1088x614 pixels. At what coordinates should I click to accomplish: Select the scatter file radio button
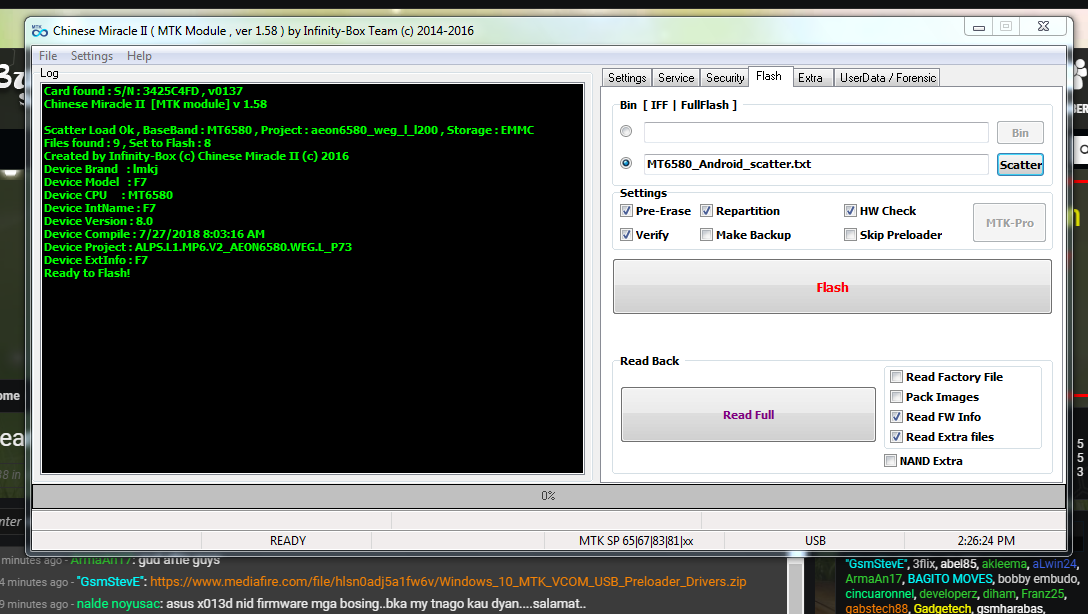pyautogui.click(x=626, y=163)
